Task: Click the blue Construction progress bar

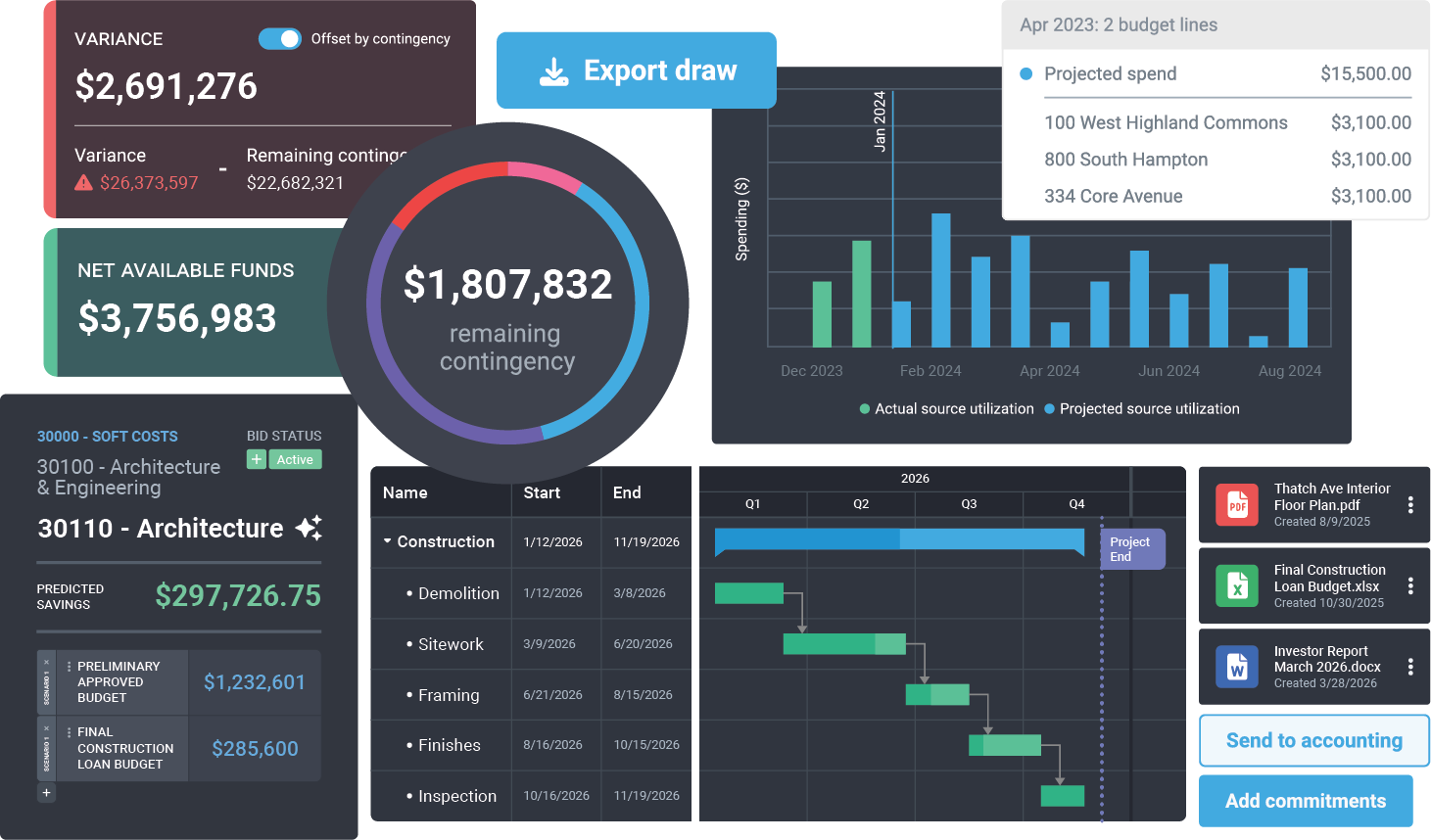Action: point(899,539)
